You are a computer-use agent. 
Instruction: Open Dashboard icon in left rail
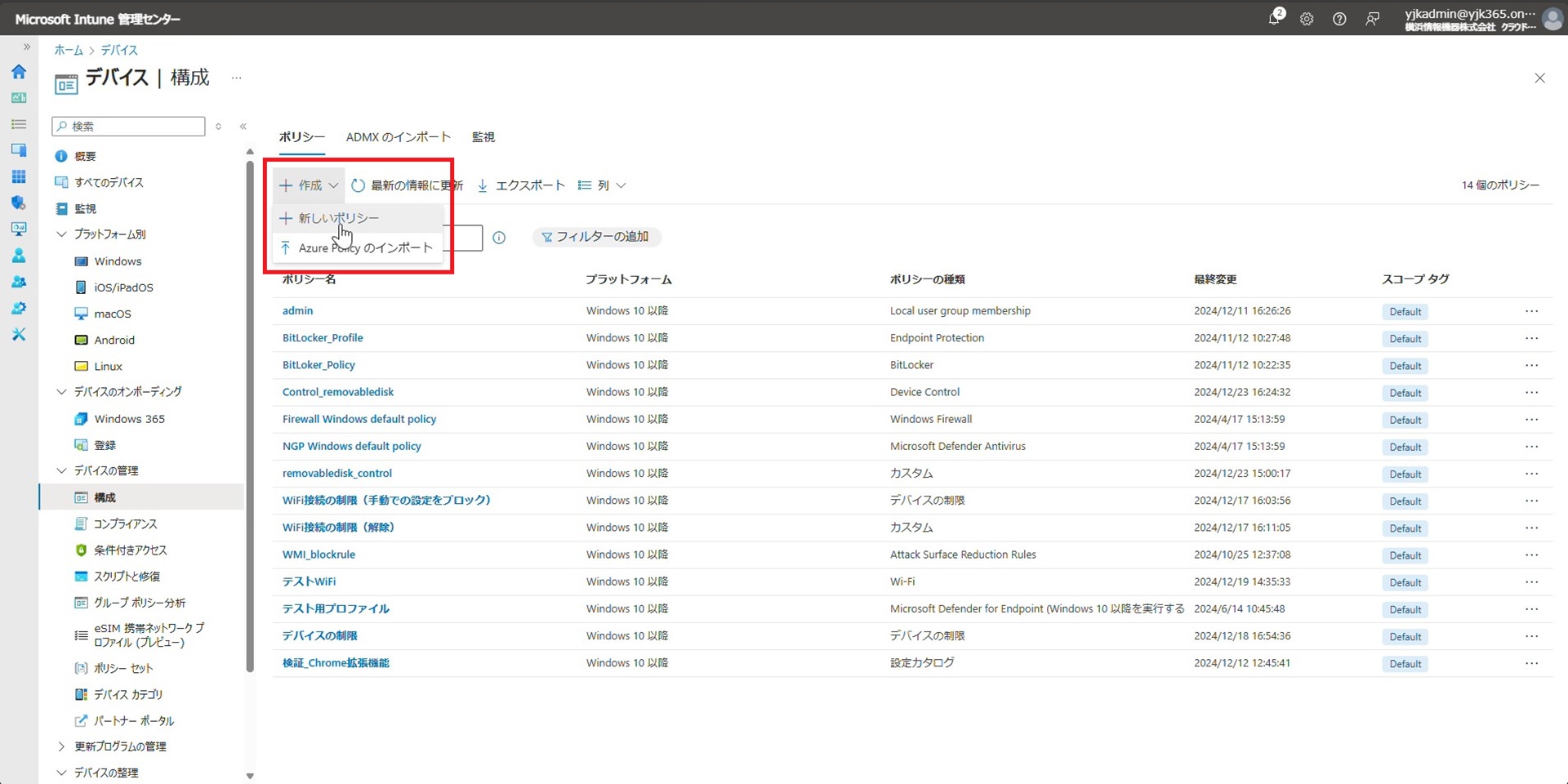point(19,98)
